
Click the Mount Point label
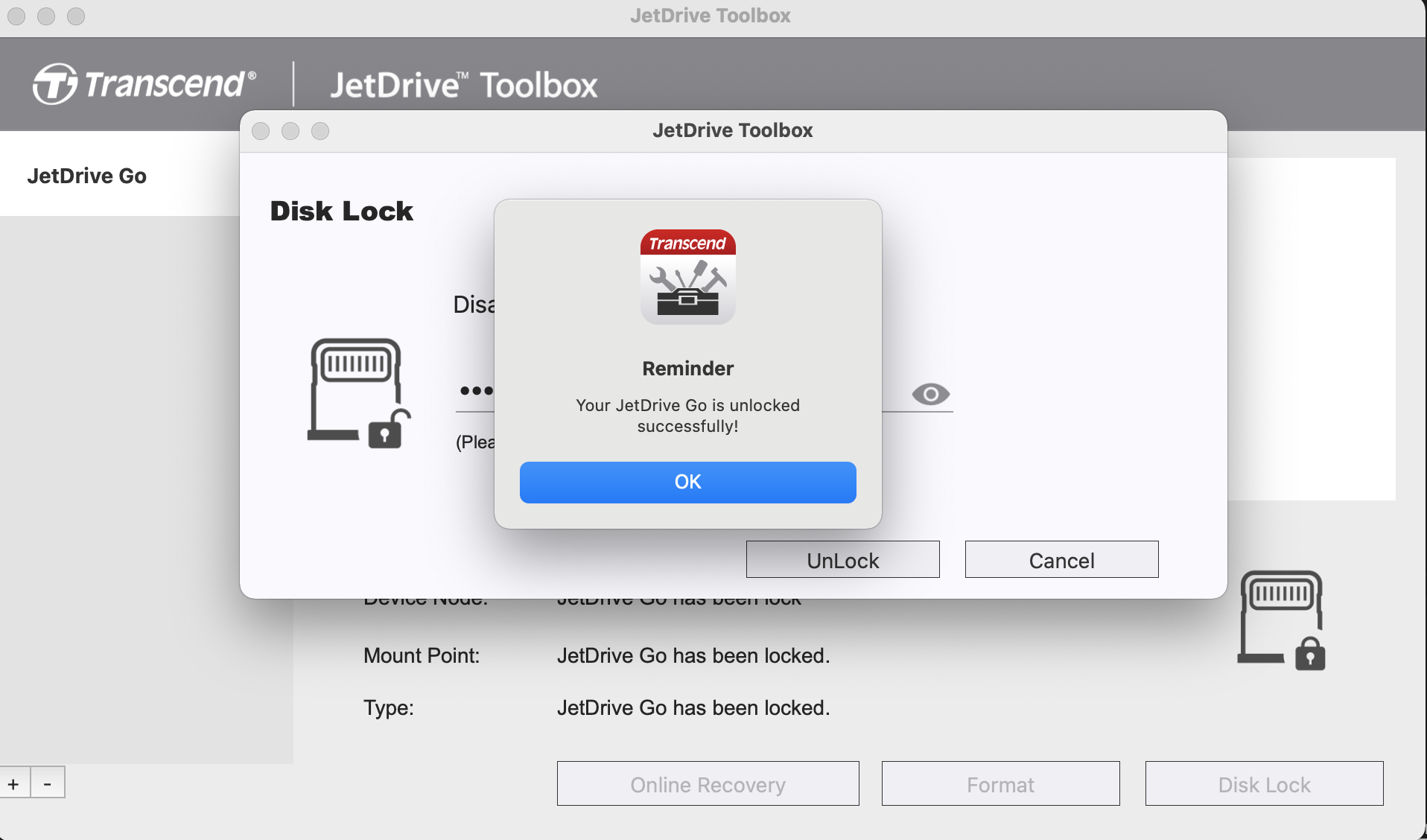[422, 655]
